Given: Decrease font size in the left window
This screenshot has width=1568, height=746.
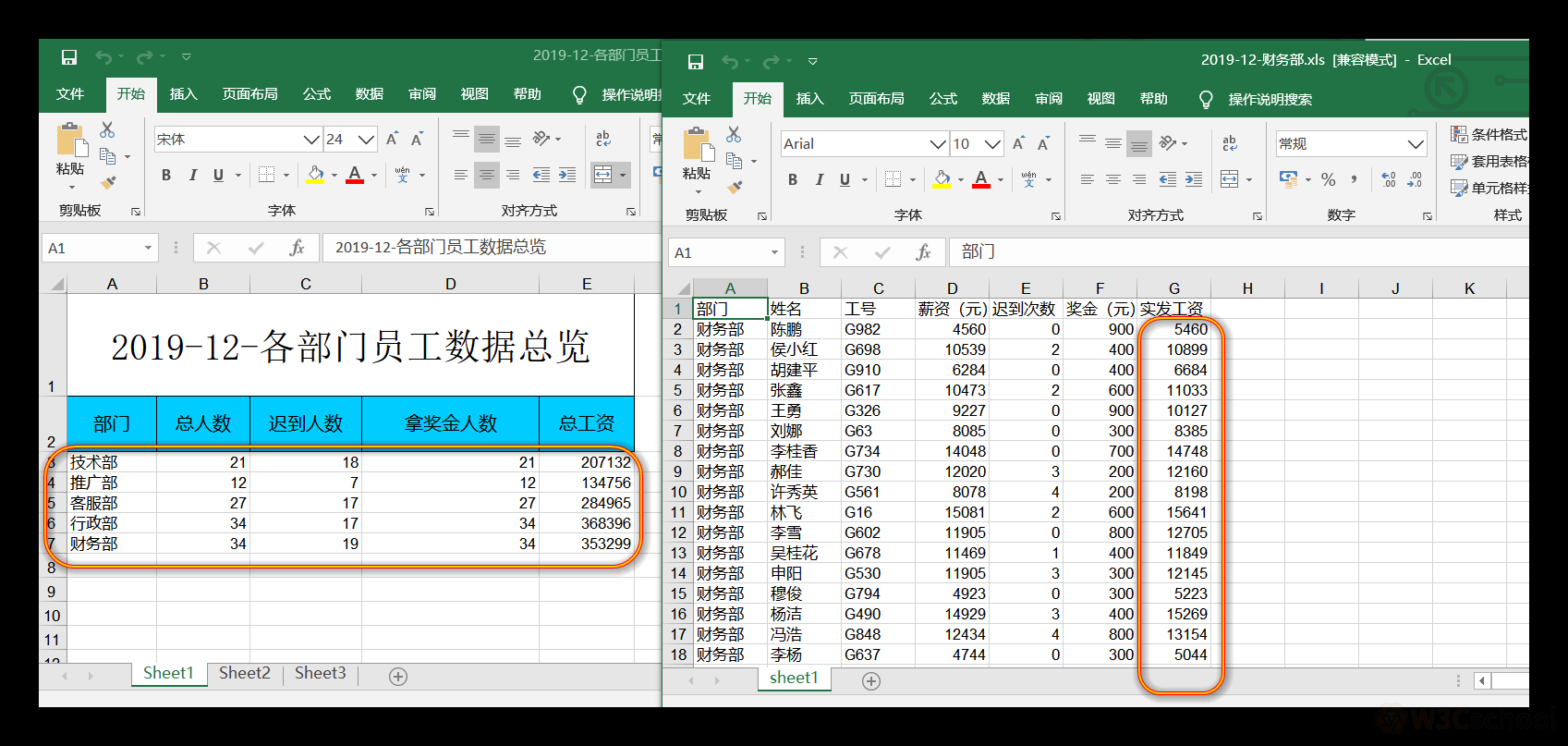Looking at the screenshot, I should coord(417,140).
